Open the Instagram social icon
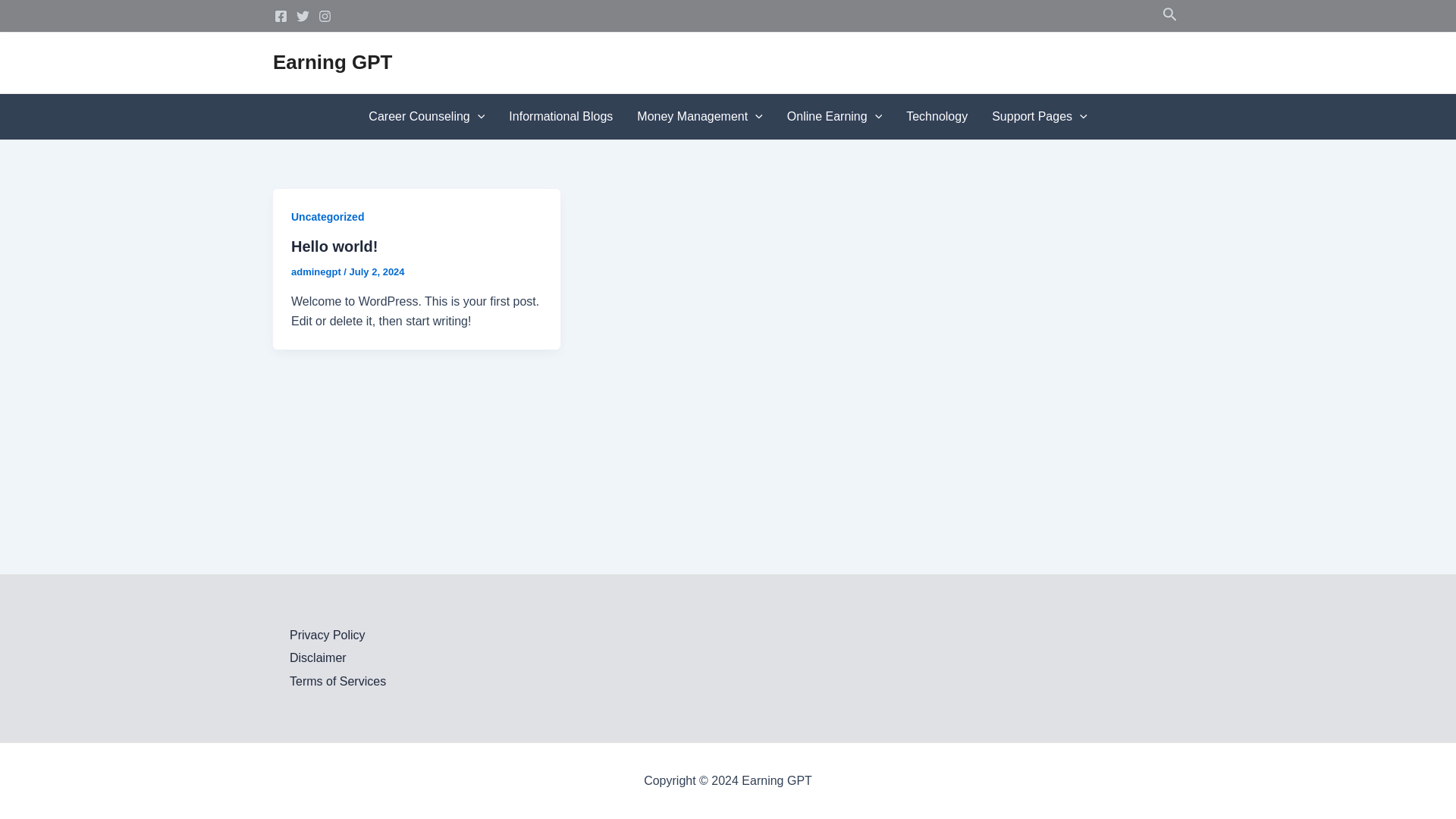The width and height of the screenshot is (1456, 819). coord(325,16)
